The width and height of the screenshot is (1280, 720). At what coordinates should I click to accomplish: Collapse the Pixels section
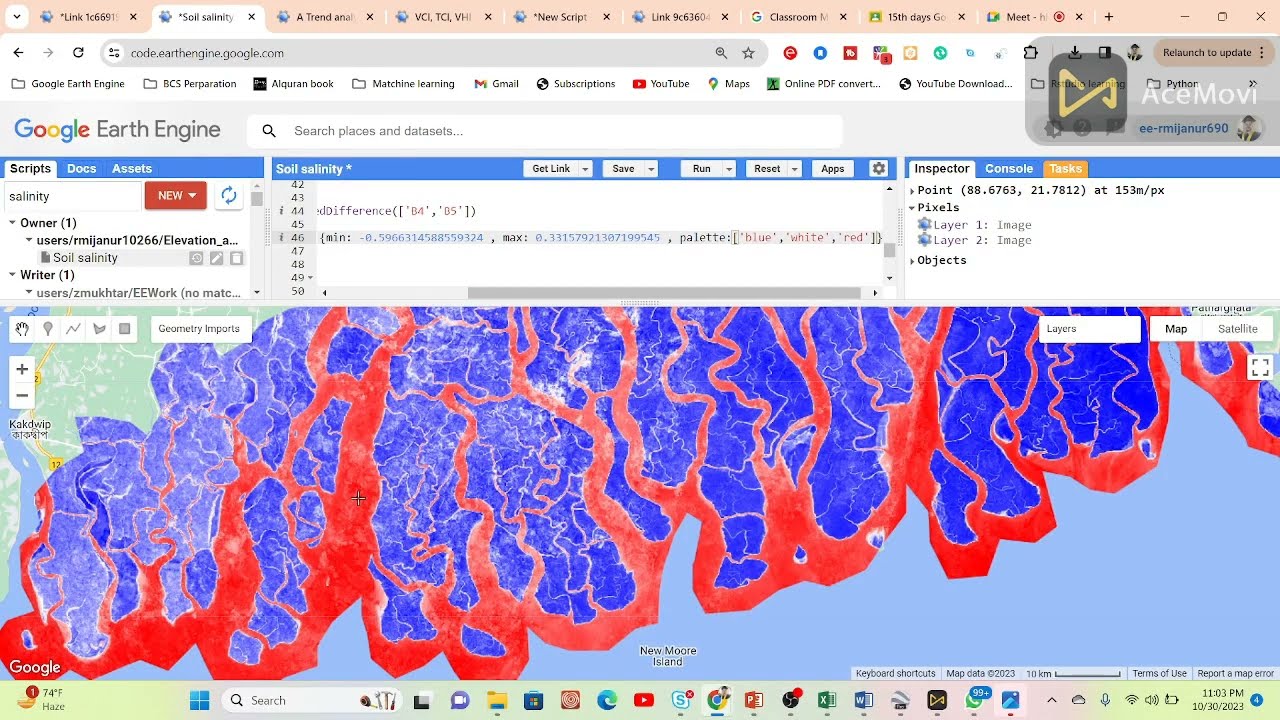(912, 208)
